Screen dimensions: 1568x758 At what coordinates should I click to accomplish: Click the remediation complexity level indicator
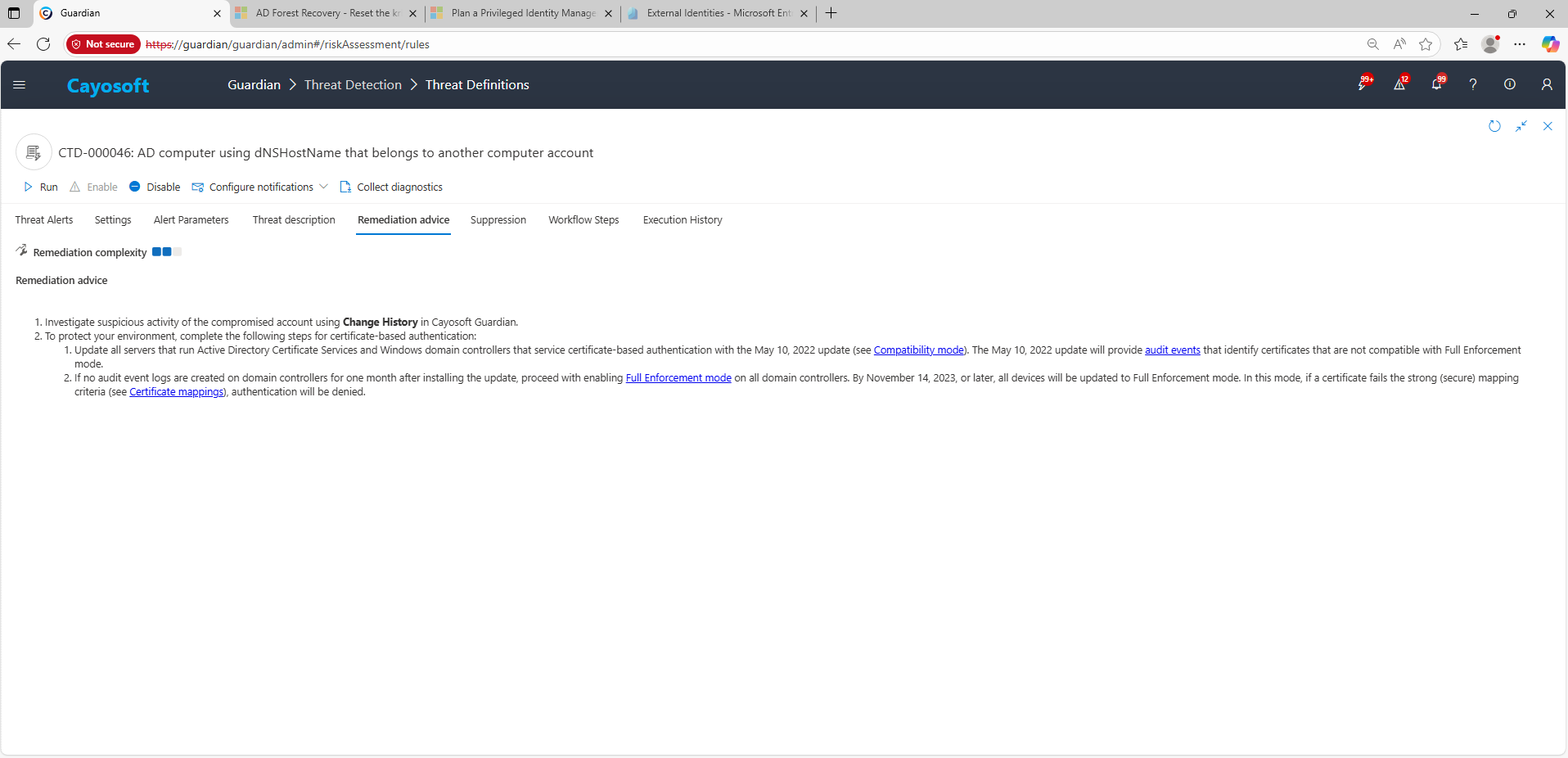pyautogui.click(x=167, y=252)
